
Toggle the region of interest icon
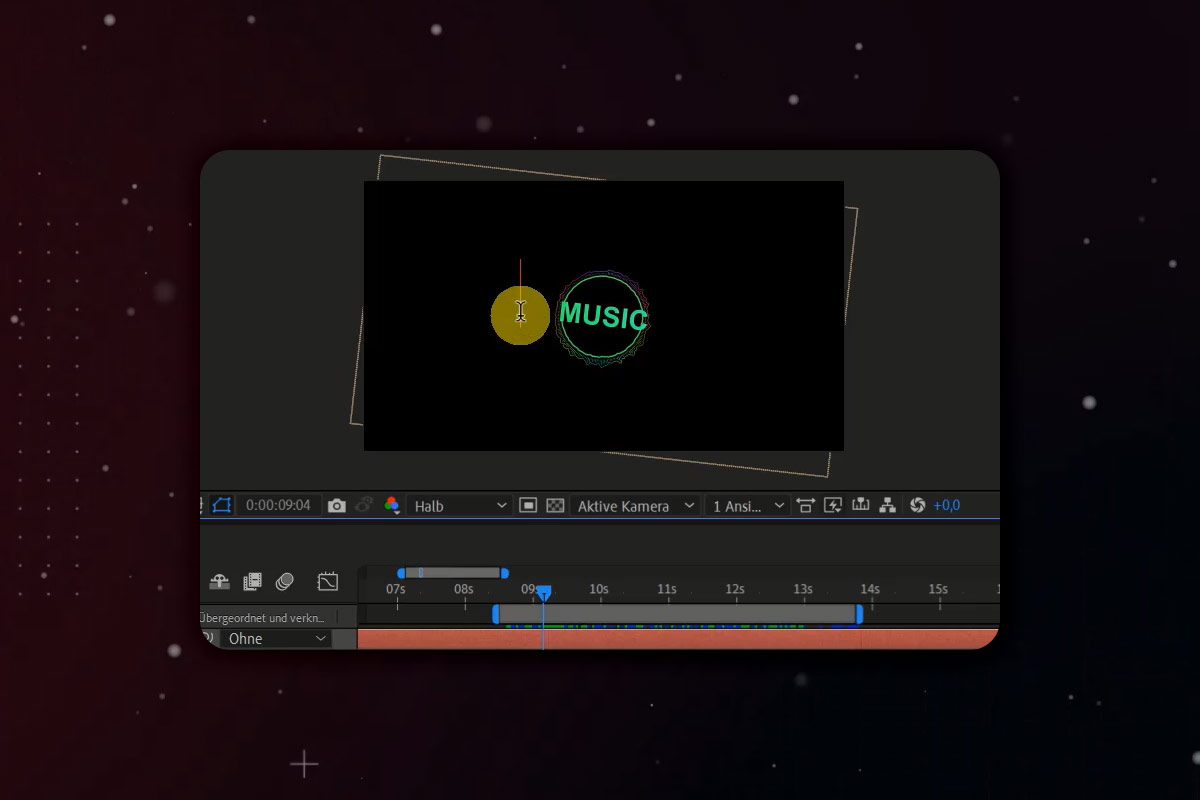coord(529,506)
